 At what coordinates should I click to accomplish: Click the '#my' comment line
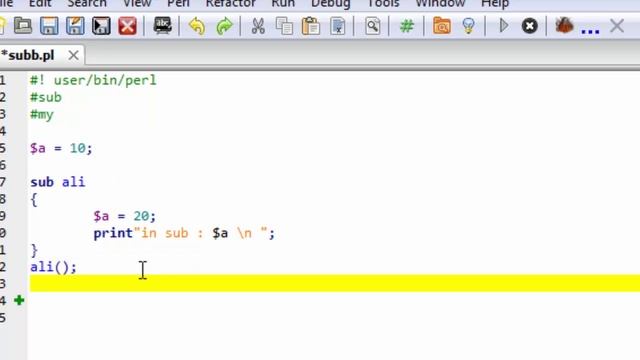point(42,115)
